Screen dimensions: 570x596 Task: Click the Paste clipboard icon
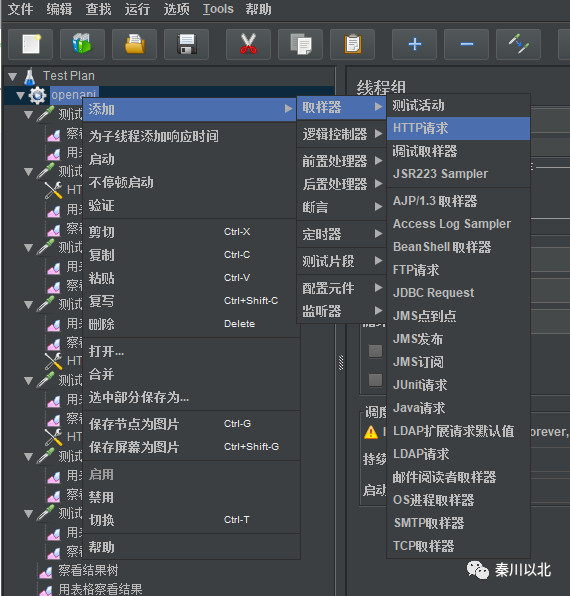(352, 44)
